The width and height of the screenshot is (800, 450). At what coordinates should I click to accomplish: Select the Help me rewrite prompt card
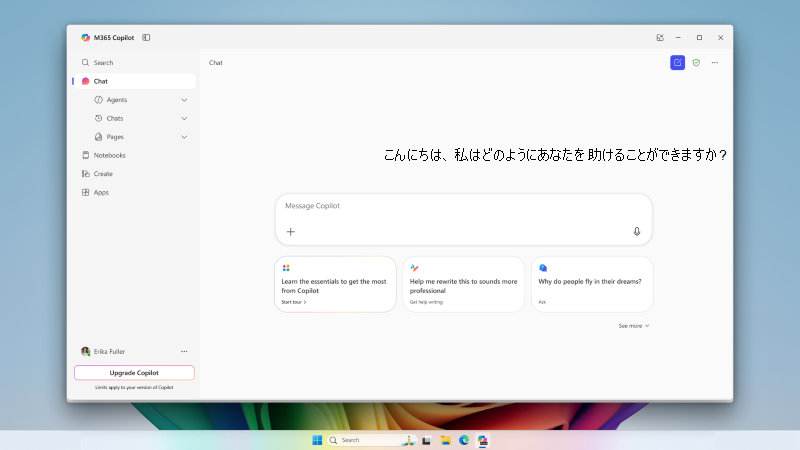tap(463, 284)
